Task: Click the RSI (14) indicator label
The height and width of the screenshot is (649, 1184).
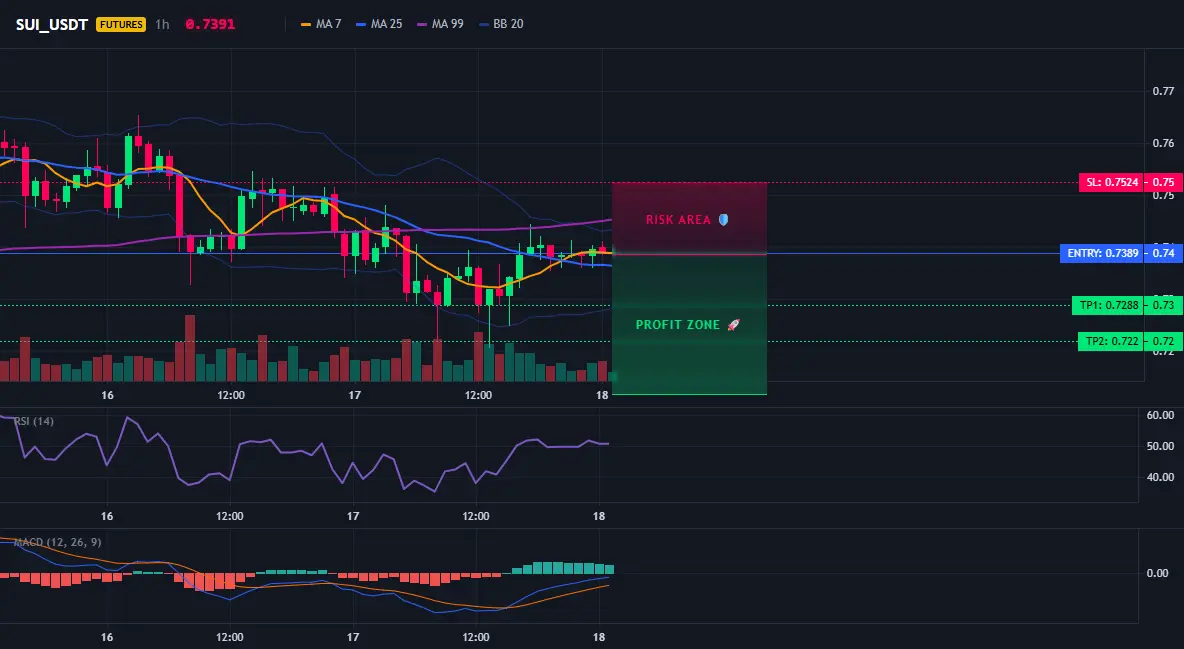Action: [x=34, y=421]
